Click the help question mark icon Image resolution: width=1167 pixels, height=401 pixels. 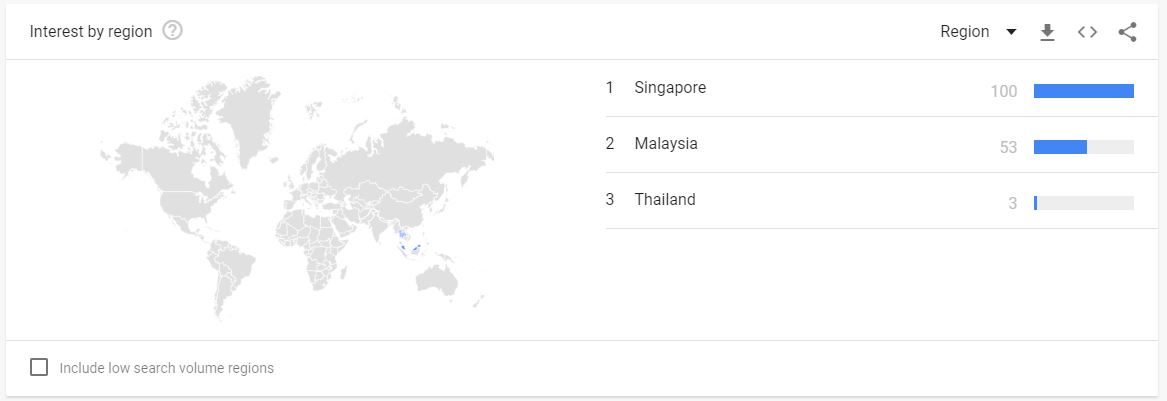point(172,31)
